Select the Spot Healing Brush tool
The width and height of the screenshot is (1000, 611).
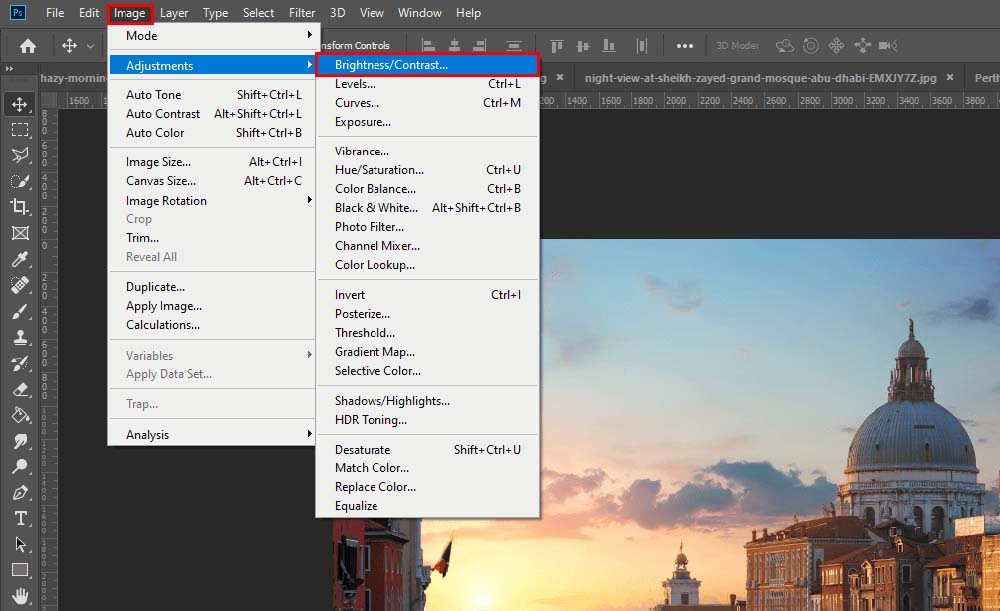[21, 285]
